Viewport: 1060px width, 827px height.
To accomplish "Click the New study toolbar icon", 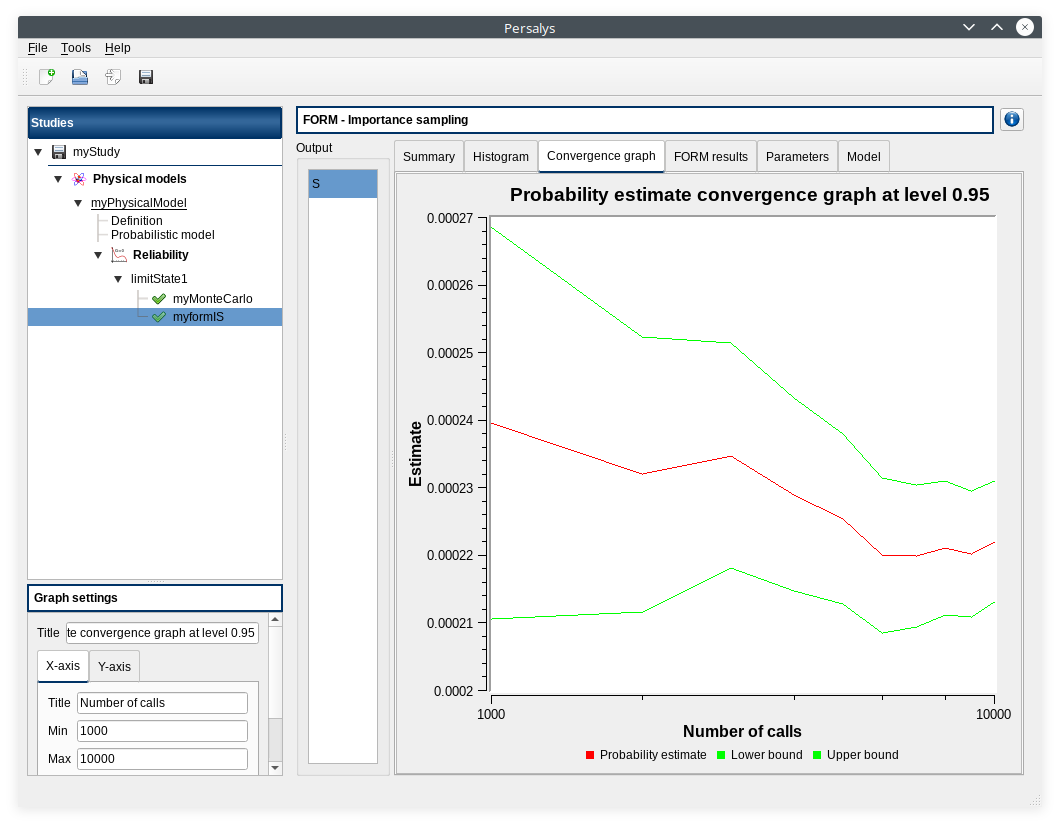I will pyautogui.click(x=47, y=77).
